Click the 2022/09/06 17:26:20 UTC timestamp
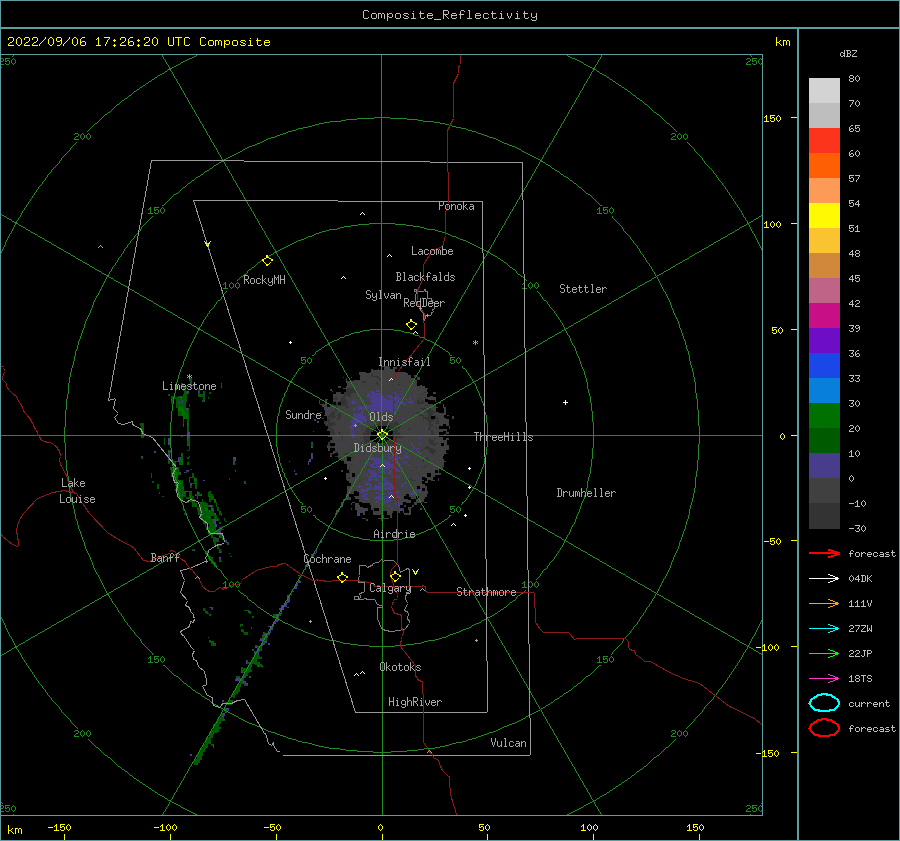900x841 pixels. pos(139,42)
